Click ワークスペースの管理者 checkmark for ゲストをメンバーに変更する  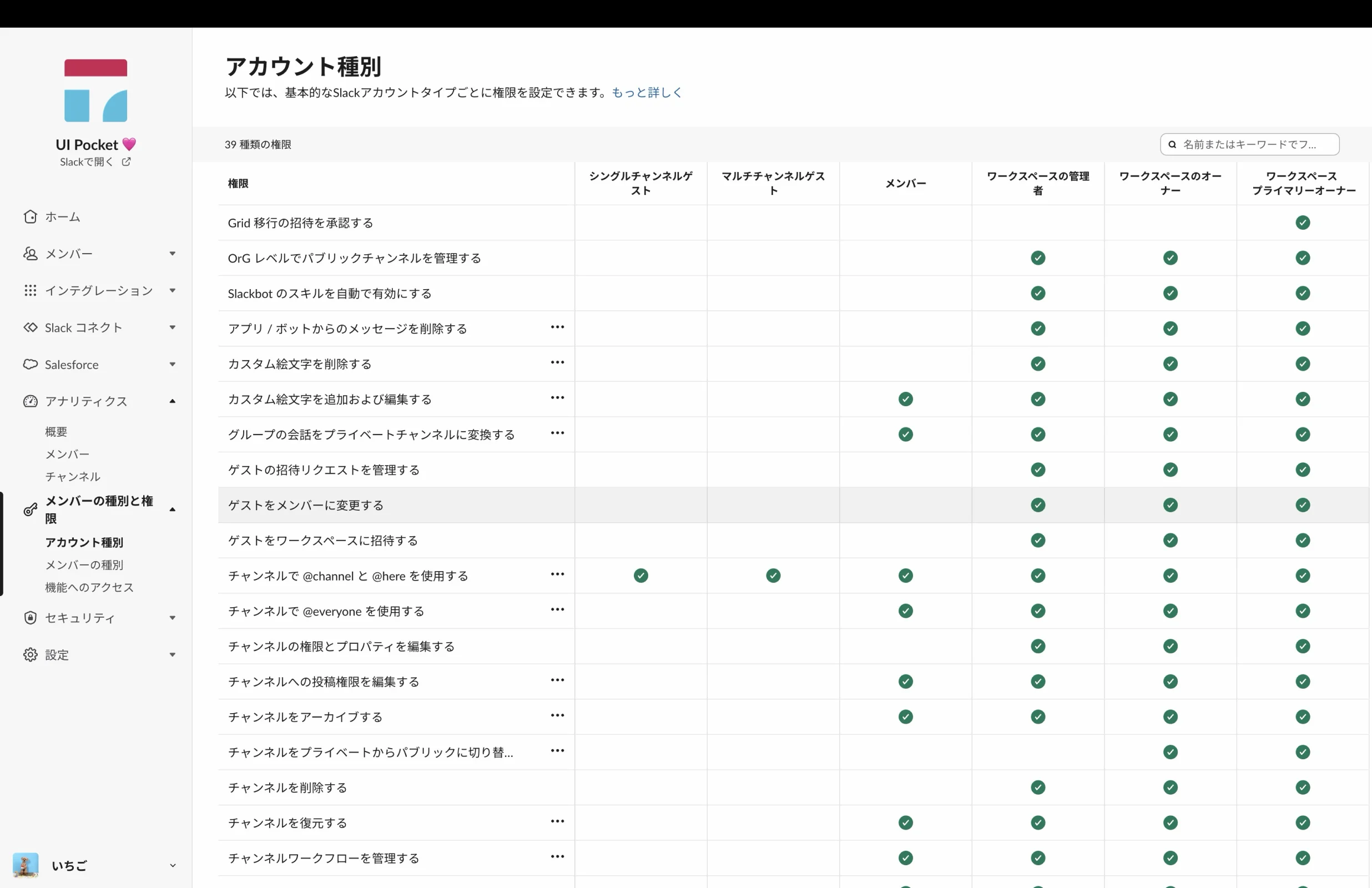[x=1038, y=505]
